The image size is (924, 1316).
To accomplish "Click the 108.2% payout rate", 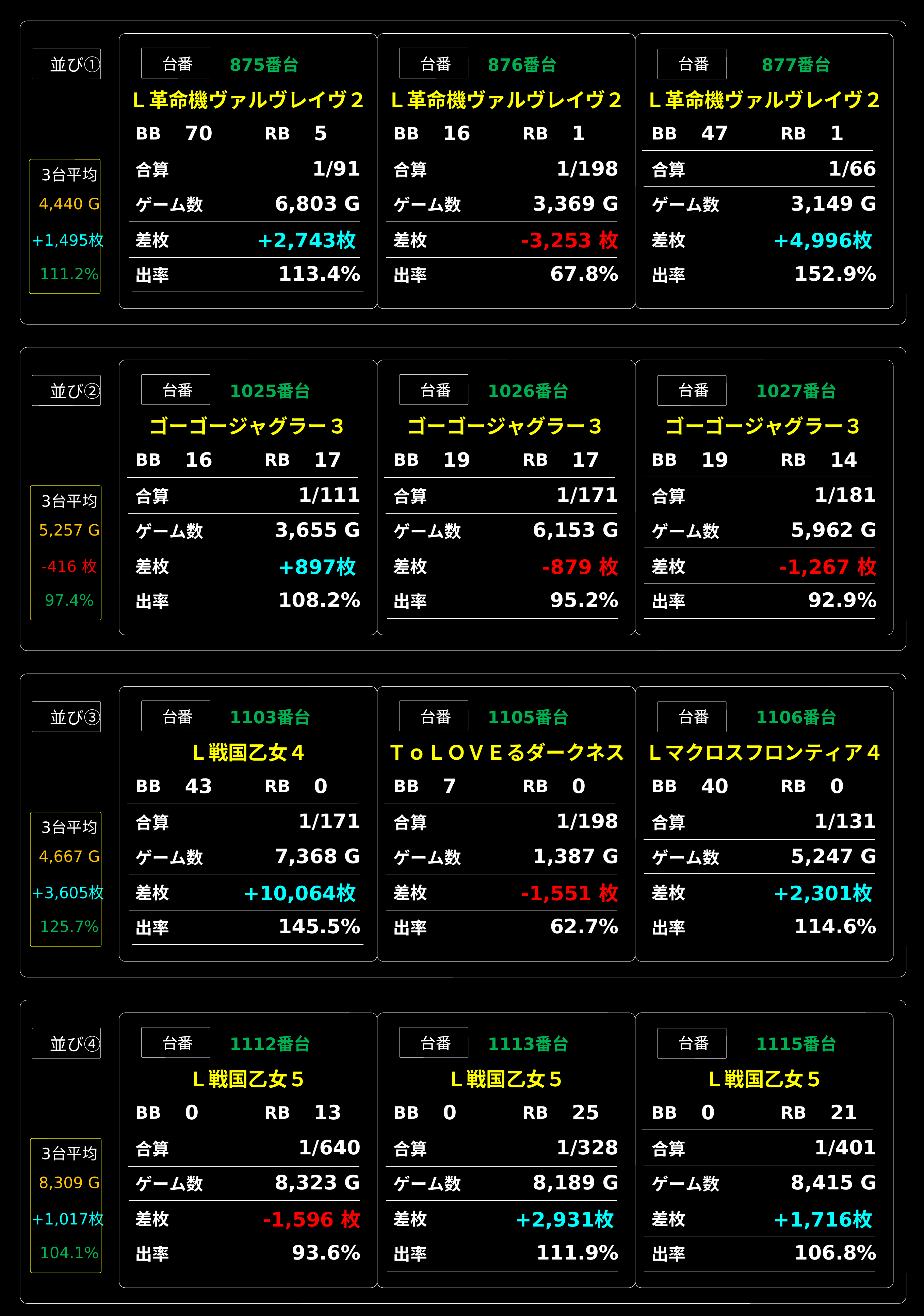I will click(x=319, y=600).
